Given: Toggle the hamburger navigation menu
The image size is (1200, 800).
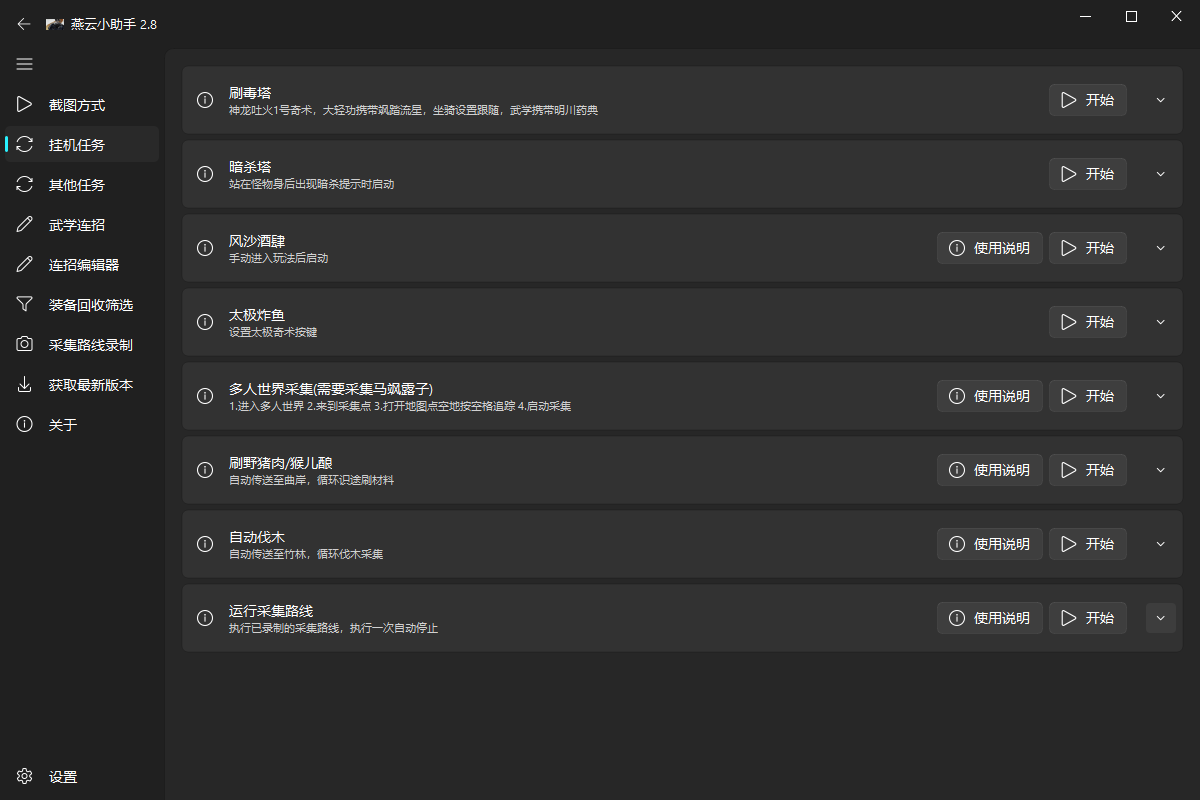Looking at the screenshot, I should (x=24, y=64).
